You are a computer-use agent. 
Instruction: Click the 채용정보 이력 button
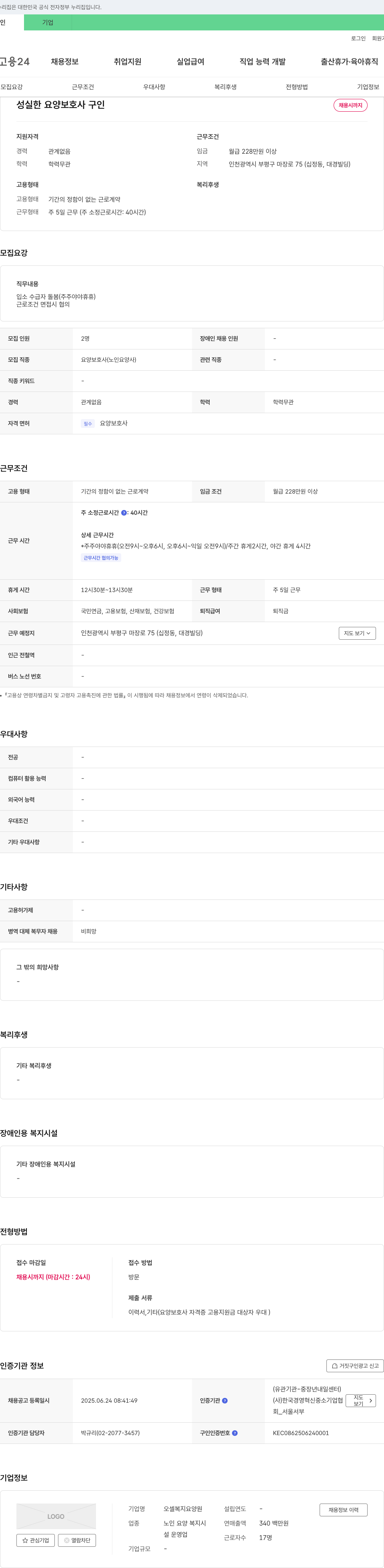point(343,1510)
